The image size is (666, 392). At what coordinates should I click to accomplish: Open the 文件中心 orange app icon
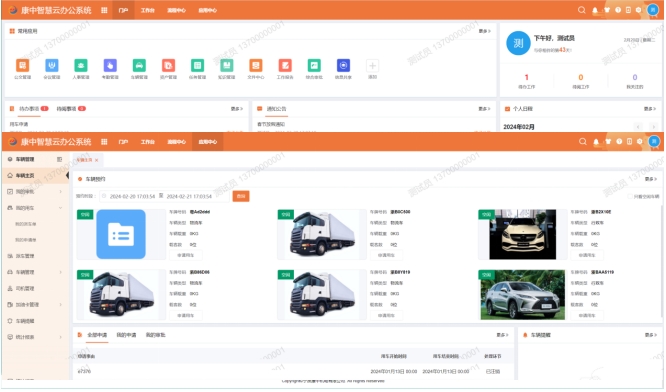coord(256,65)
